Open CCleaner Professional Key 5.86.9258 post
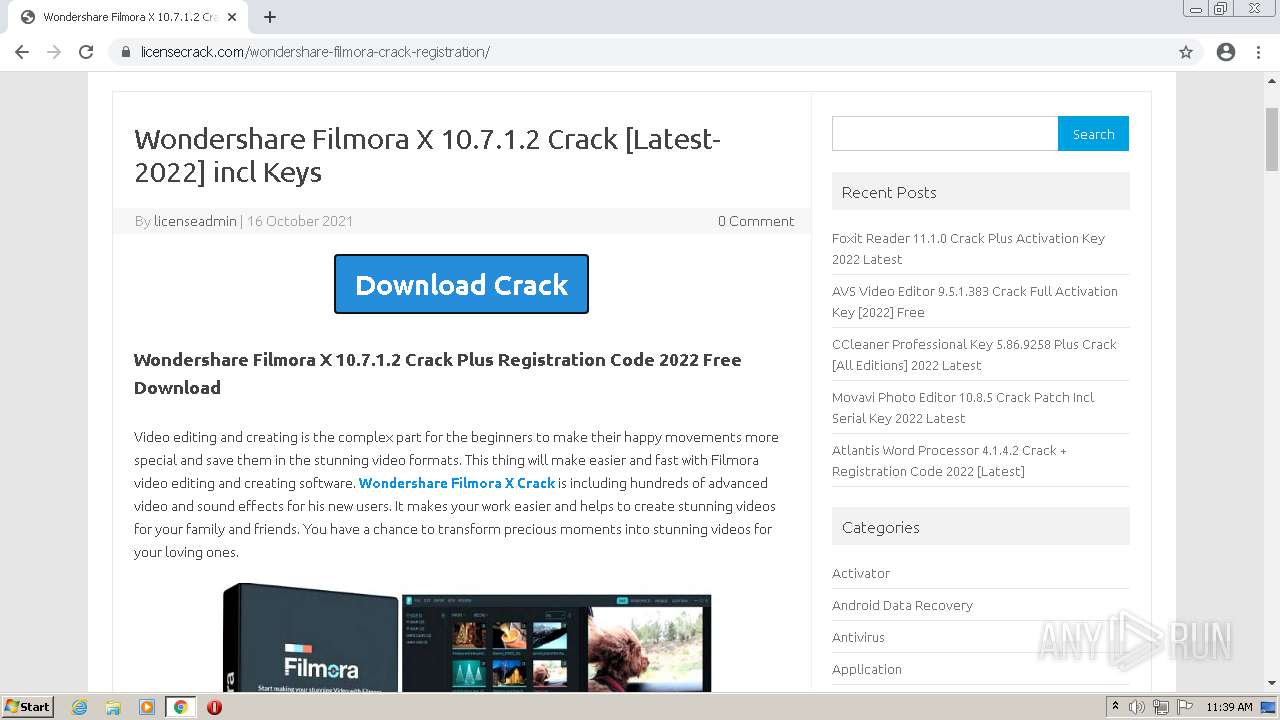 point(974,354)
